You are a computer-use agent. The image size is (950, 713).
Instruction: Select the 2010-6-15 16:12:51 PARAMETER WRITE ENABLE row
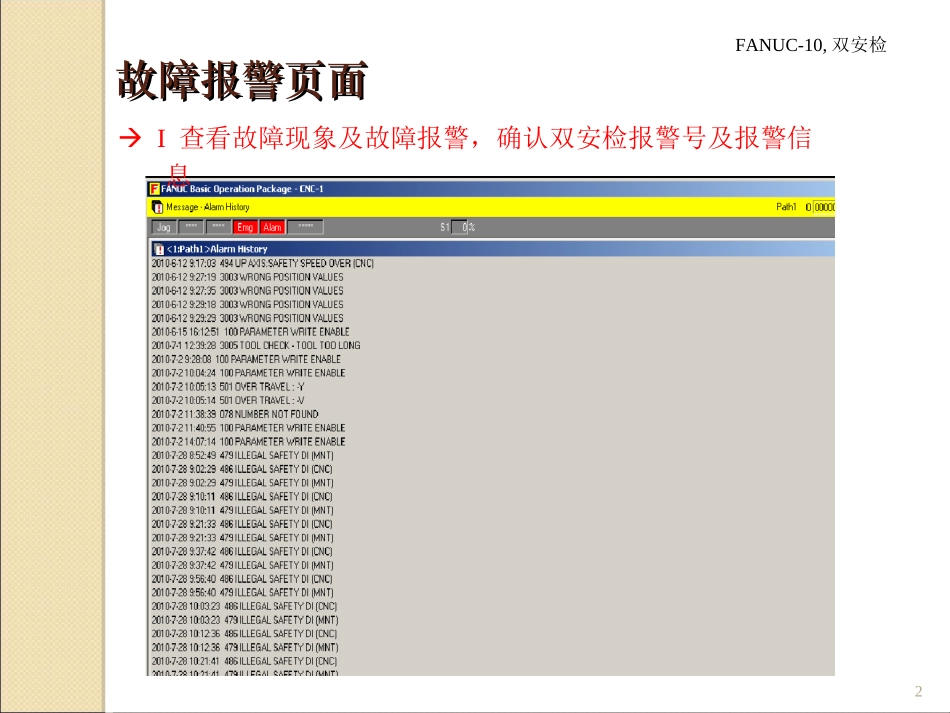[250, 332]
